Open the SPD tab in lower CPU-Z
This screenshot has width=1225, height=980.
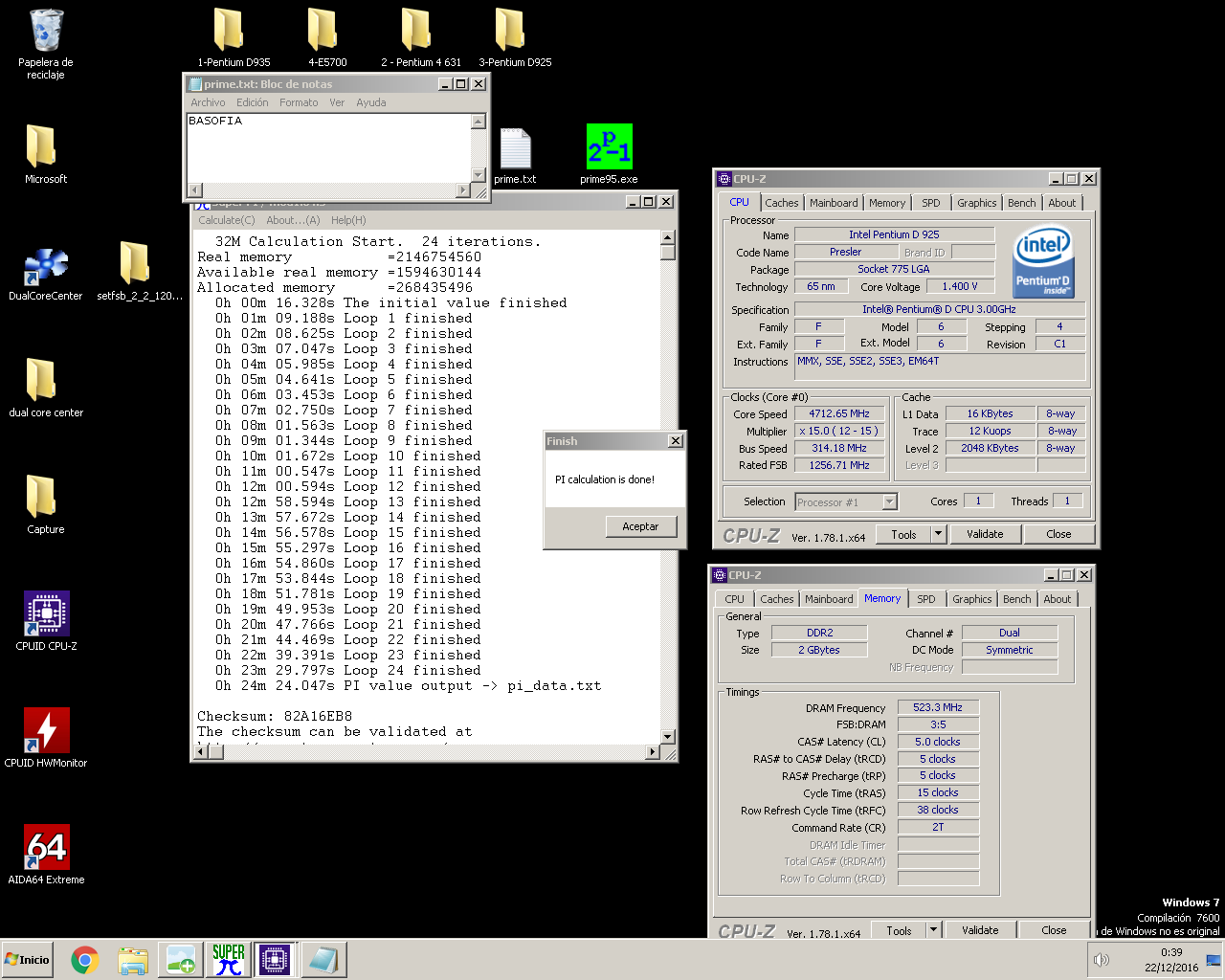pos(926,599)
